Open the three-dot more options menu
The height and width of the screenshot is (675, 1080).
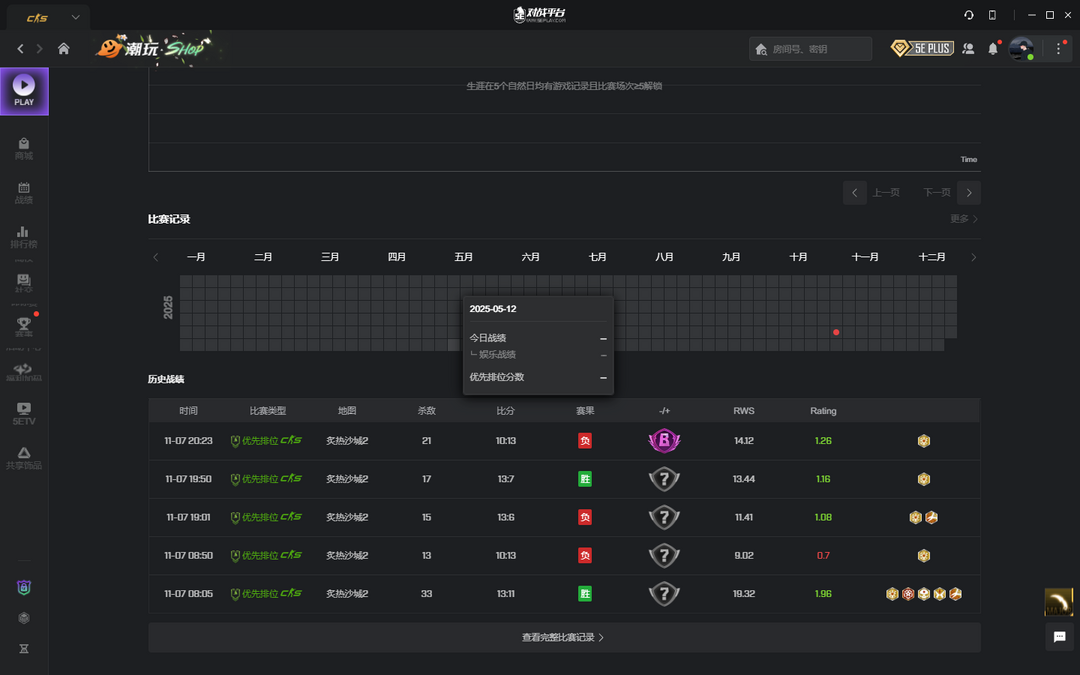1059,48
